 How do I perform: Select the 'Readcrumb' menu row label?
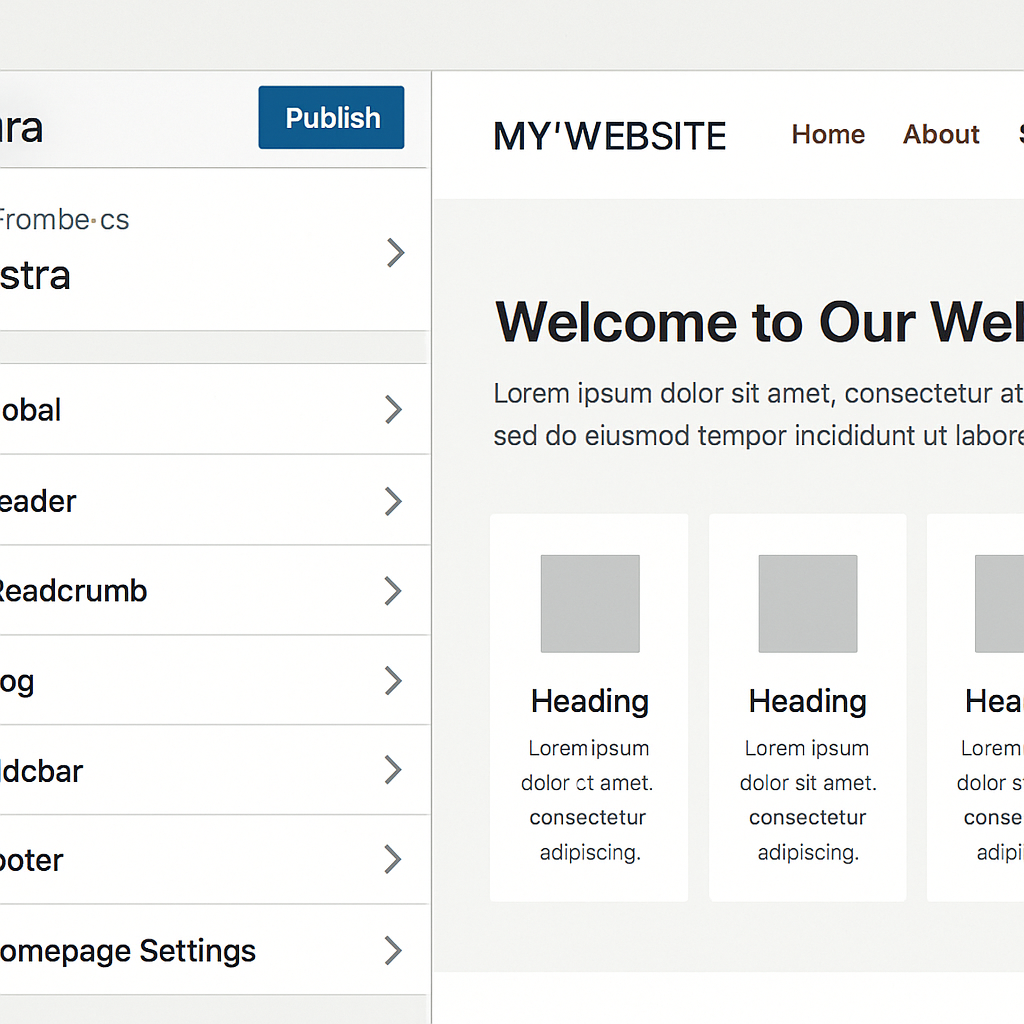tap(73, 591)
